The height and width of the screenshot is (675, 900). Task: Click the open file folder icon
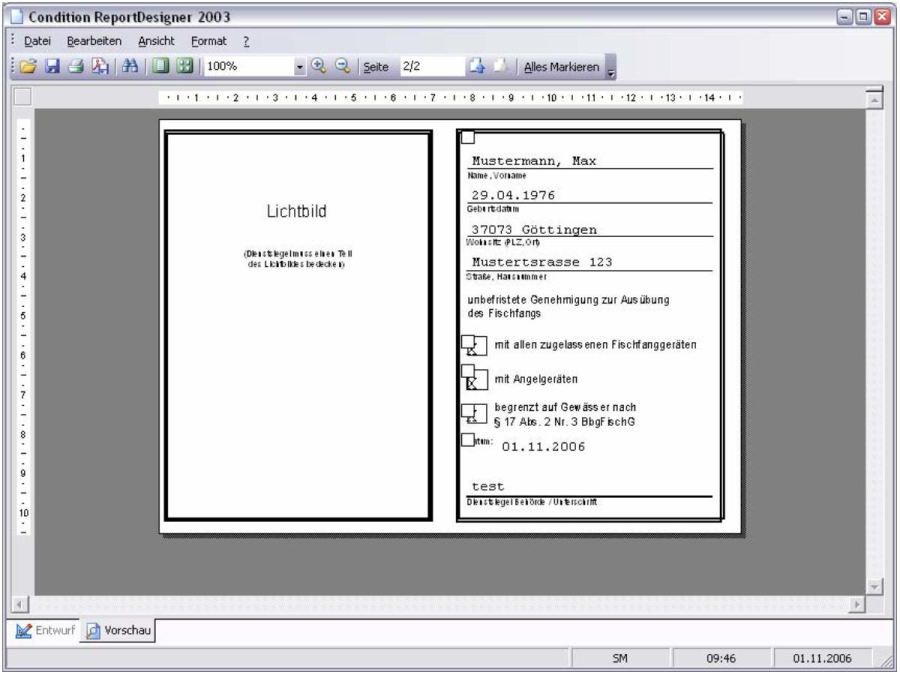tap(22, 67)
